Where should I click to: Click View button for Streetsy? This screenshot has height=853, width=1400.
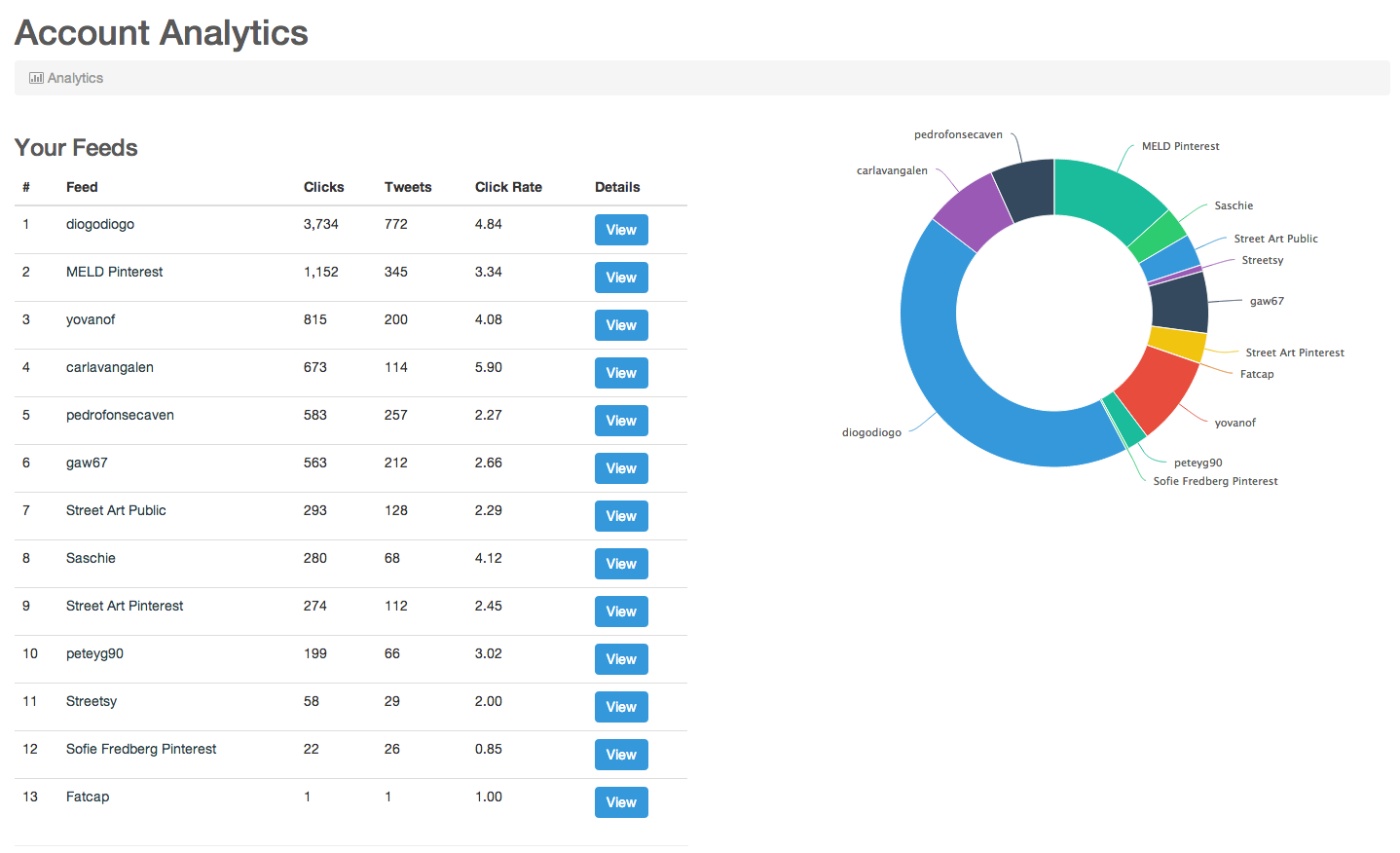(620, 707)
